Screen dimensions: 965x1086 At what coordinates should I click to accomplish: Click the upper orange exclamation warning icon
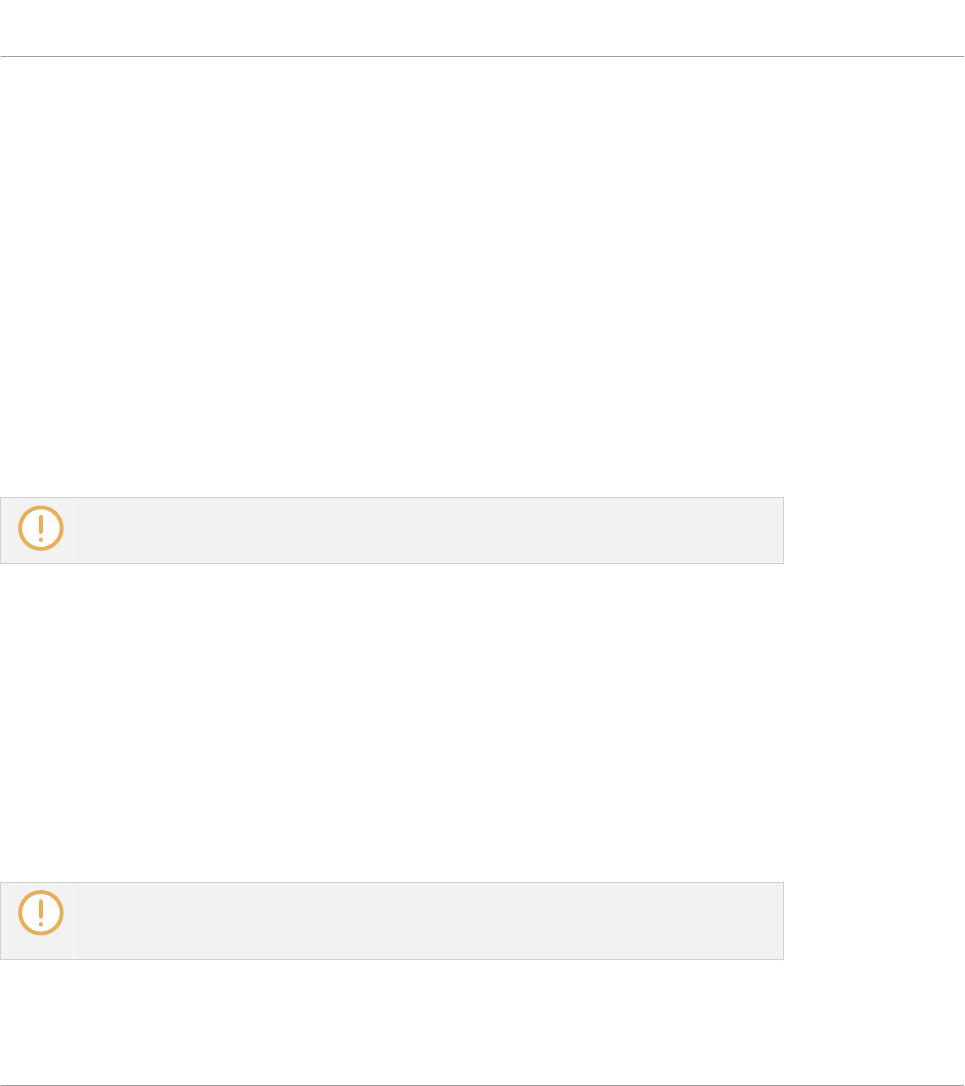(x=41, y=529)
